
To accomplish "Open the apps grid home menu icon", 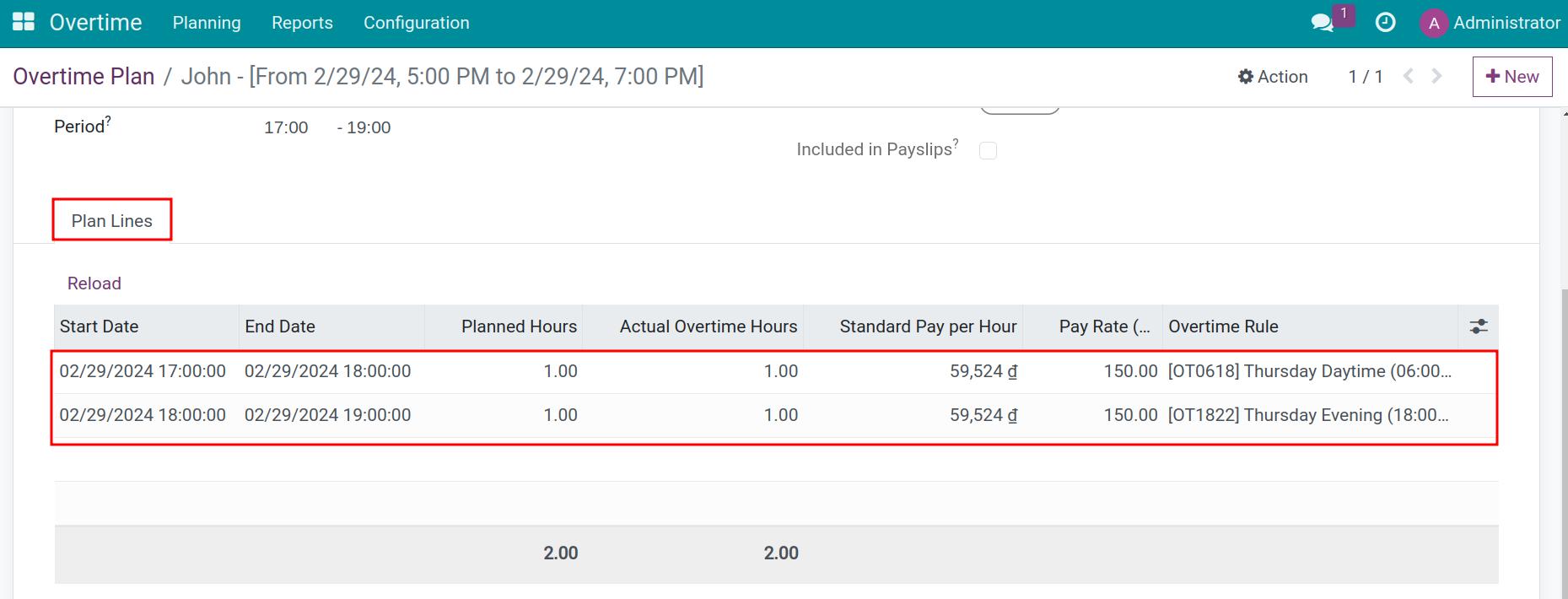I will 24,23.
